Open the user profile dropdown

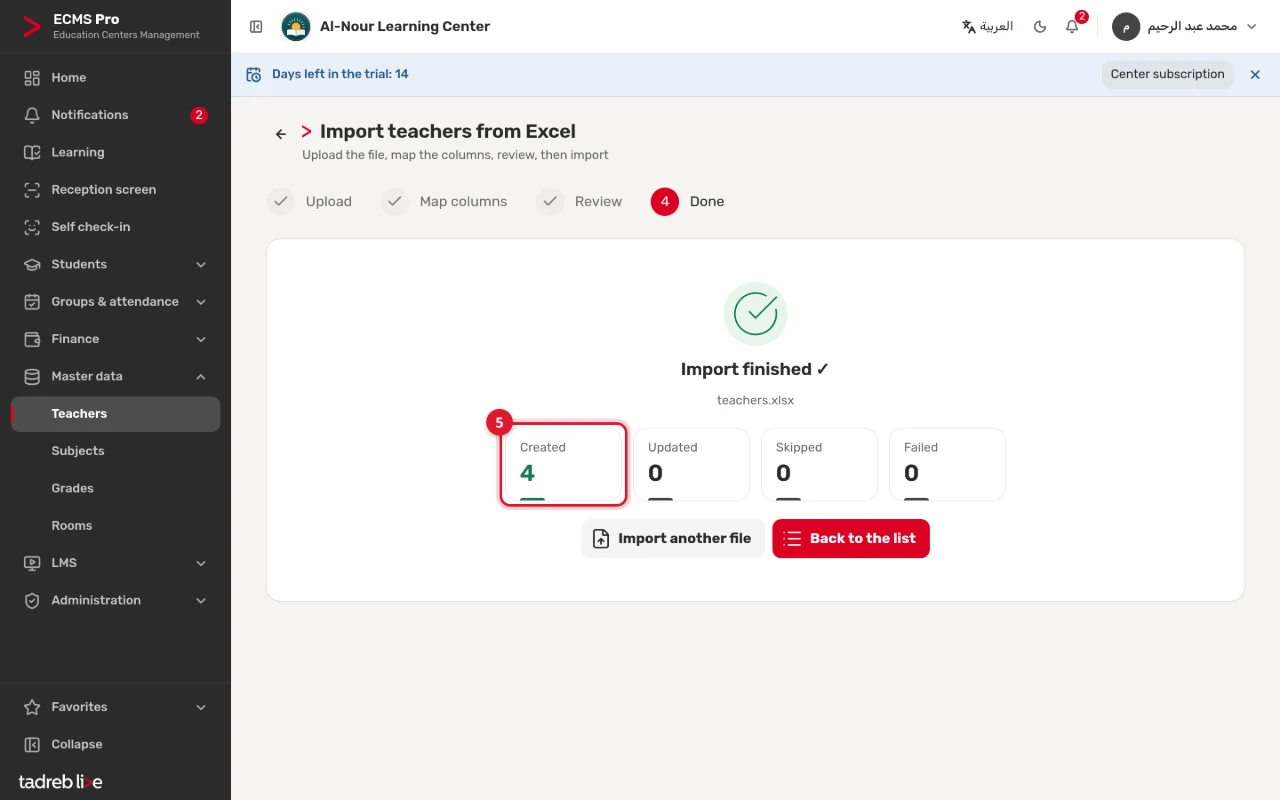[x=1185, y=27]
